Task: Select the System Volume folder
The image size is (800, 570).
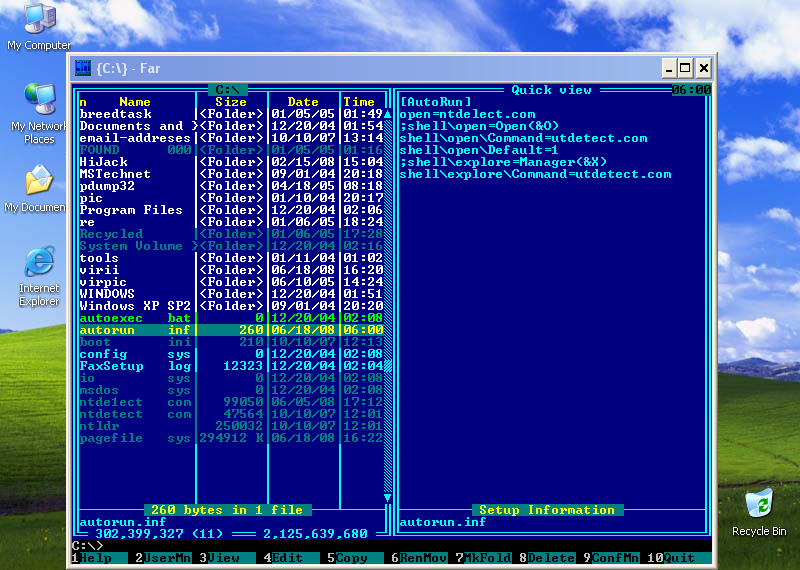Action: [x=231, y=245]
